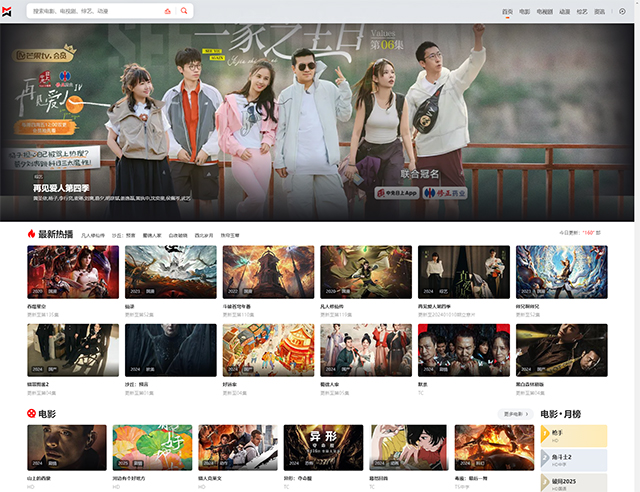Click the 沙丘：预言 hot tag link
This screenshot has width=640, height=492.
point(124,236)
